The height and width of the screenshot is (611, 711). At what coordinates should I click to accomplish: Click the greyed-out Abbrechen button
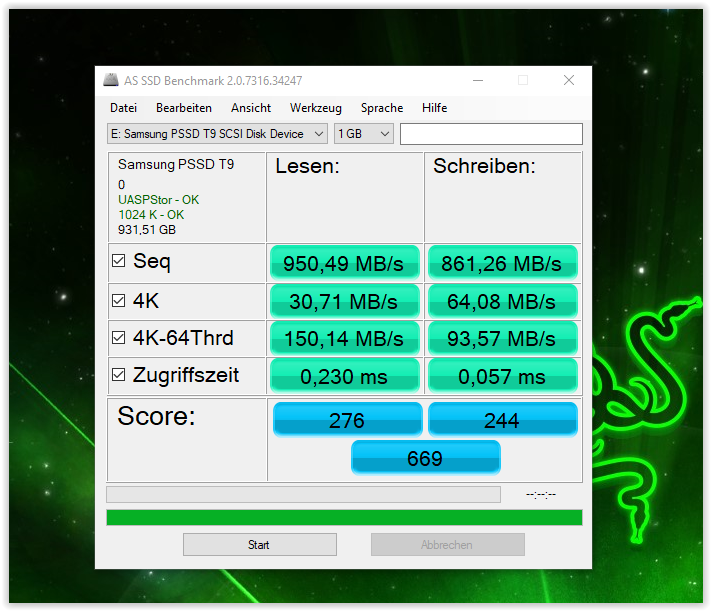448,544
